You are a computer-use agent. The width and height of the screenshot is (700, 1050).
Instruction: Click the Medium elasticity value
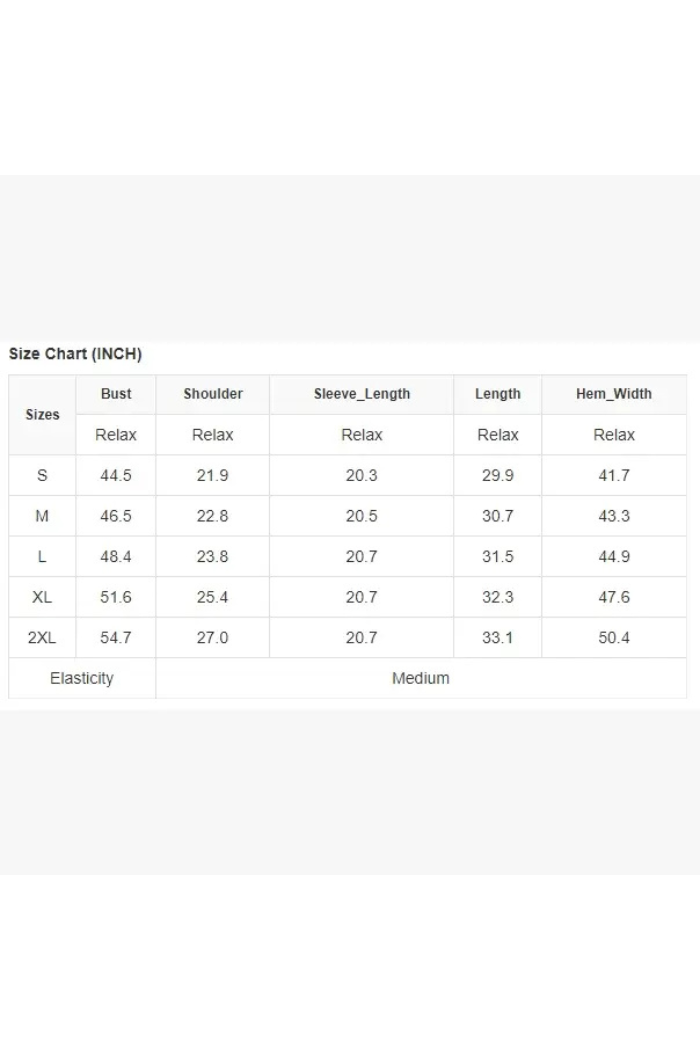click(420, 678)
